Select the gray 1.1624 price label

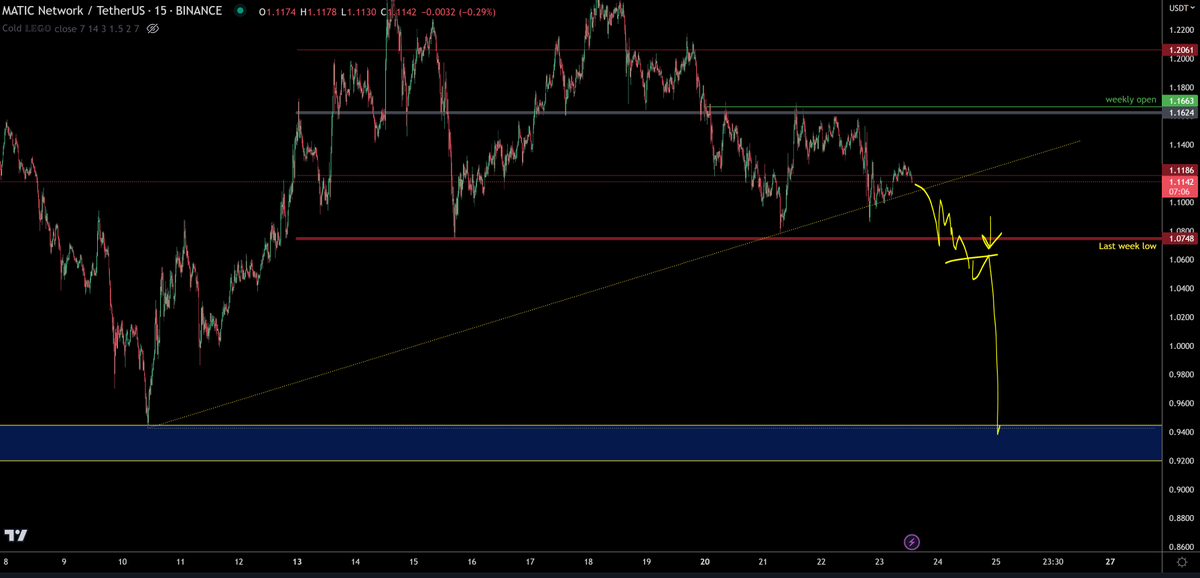point(1180,113)
